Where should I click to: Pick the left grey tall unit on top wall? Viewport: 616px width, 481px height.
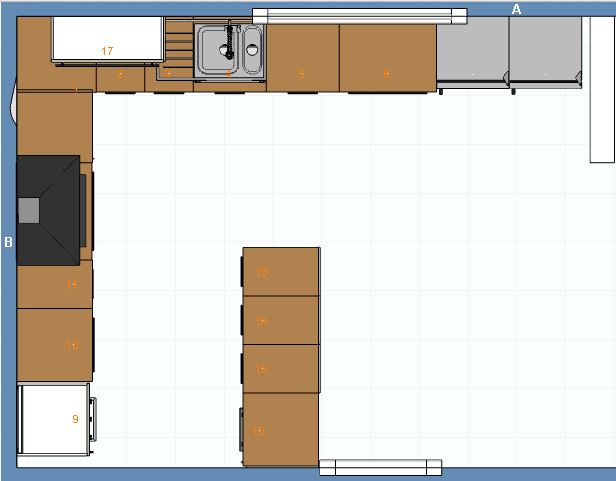[472, 50]
